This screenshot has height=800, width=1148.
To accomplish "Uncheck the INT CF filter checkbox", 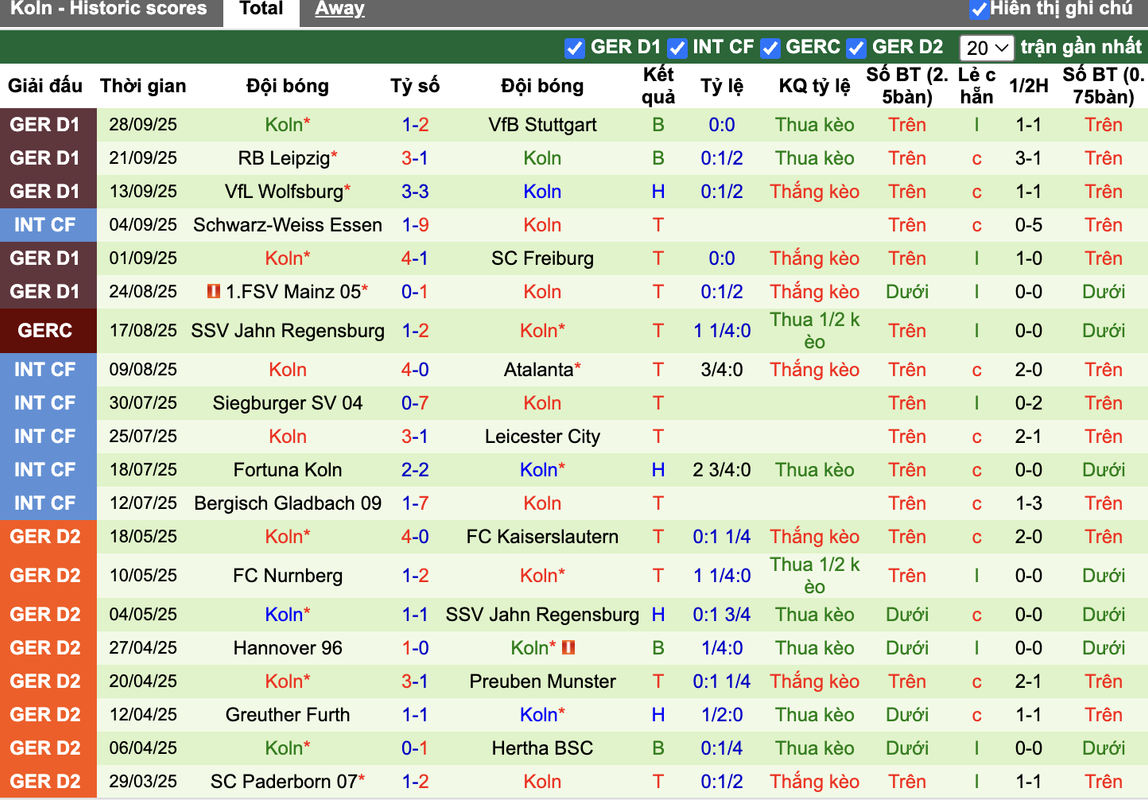I will pos(677,48).
